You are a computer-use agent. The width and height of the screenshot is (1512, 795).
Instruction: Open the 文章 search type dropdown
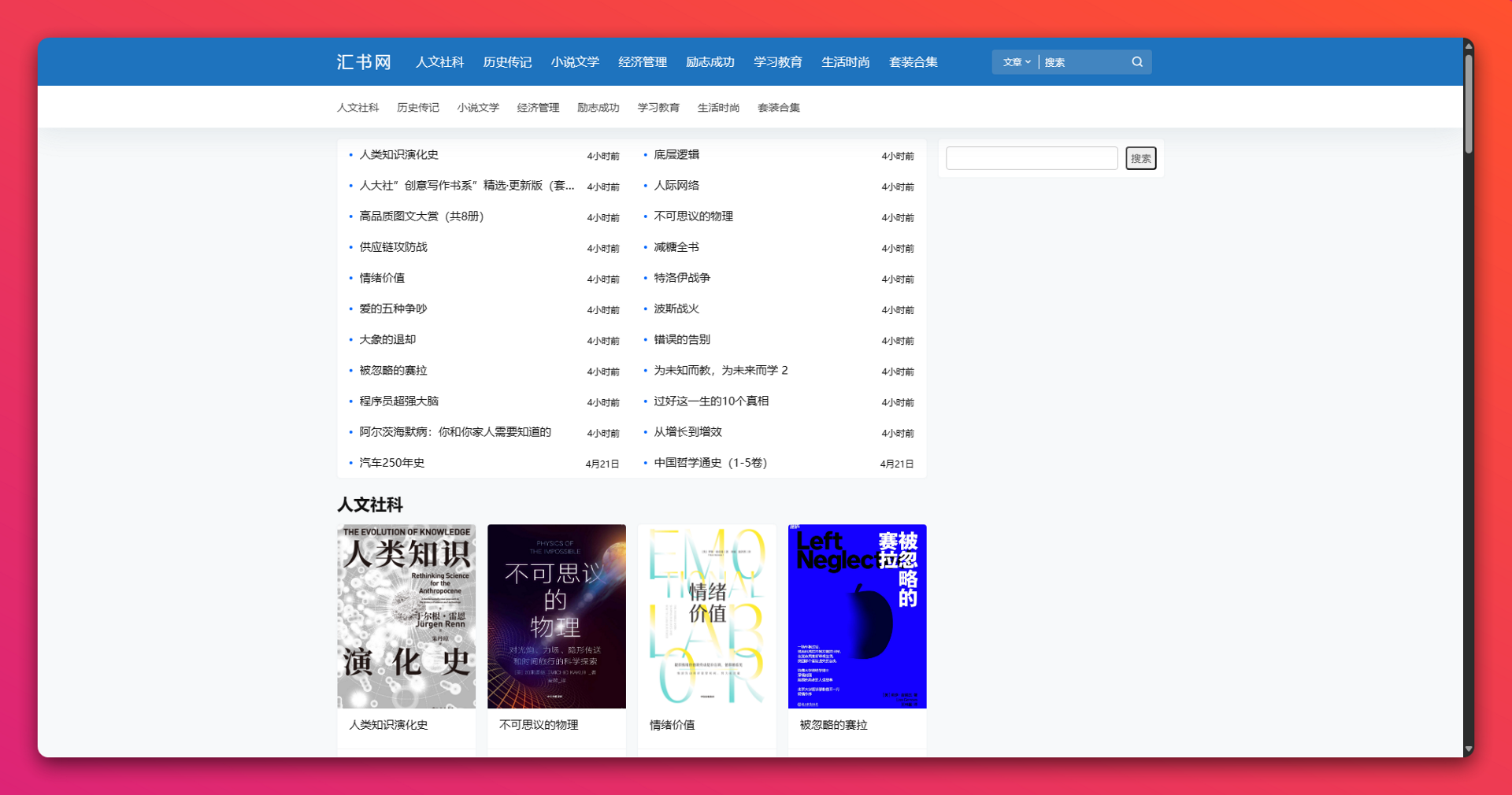[x=1016, y=62]
